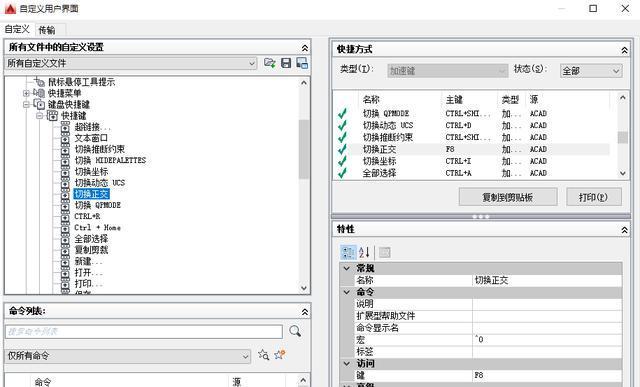640x387 pixels.
Task: Switch to the 传输 tab
Action: click(x=47, y=30)
